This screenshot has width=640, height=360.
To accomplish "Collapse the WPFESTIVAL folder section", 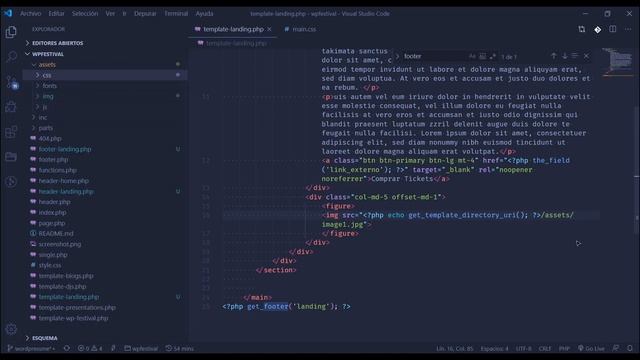I will coord(48,54).
